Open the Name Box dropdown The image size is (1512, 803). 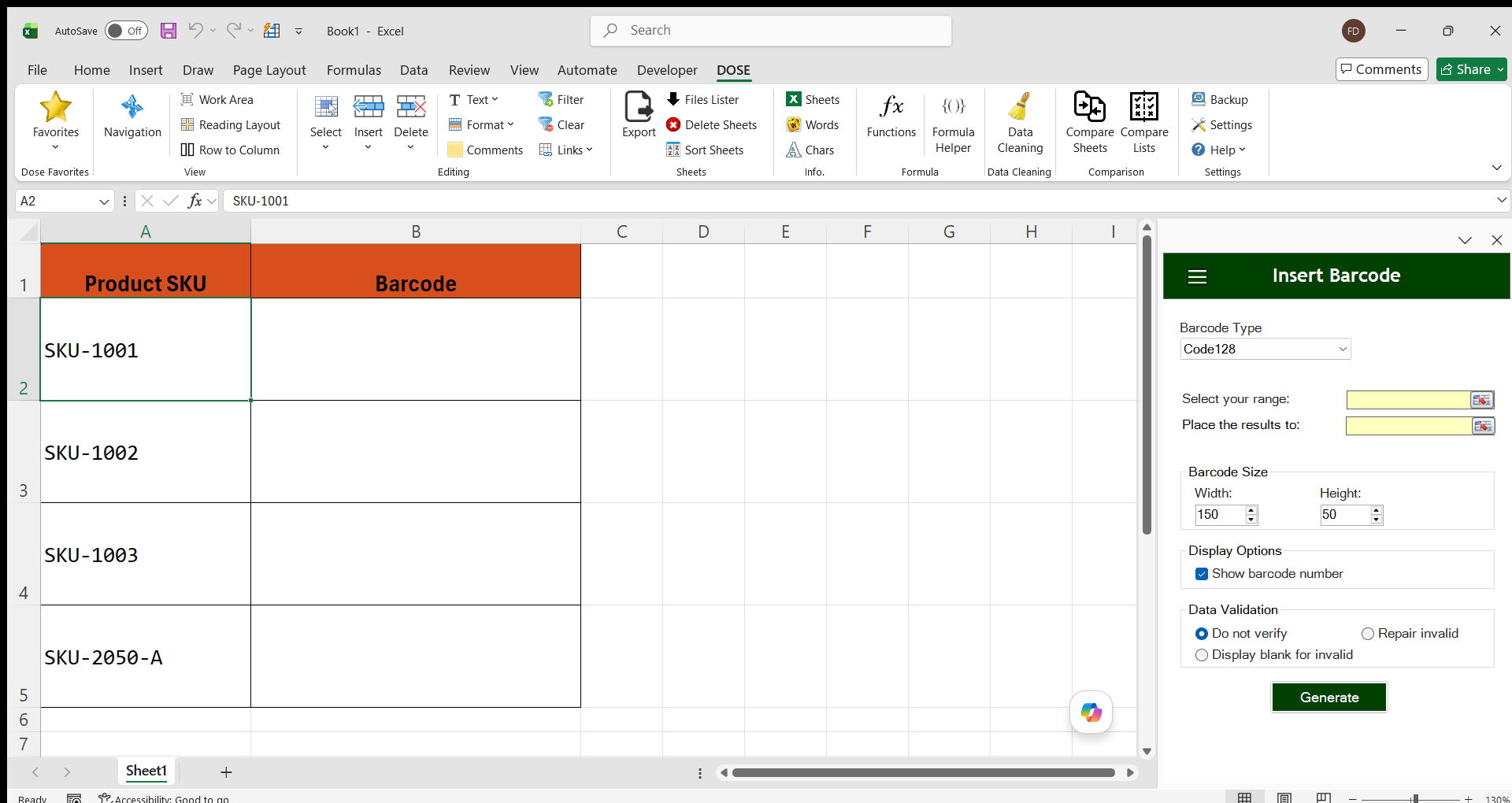(x=103, y=202)
